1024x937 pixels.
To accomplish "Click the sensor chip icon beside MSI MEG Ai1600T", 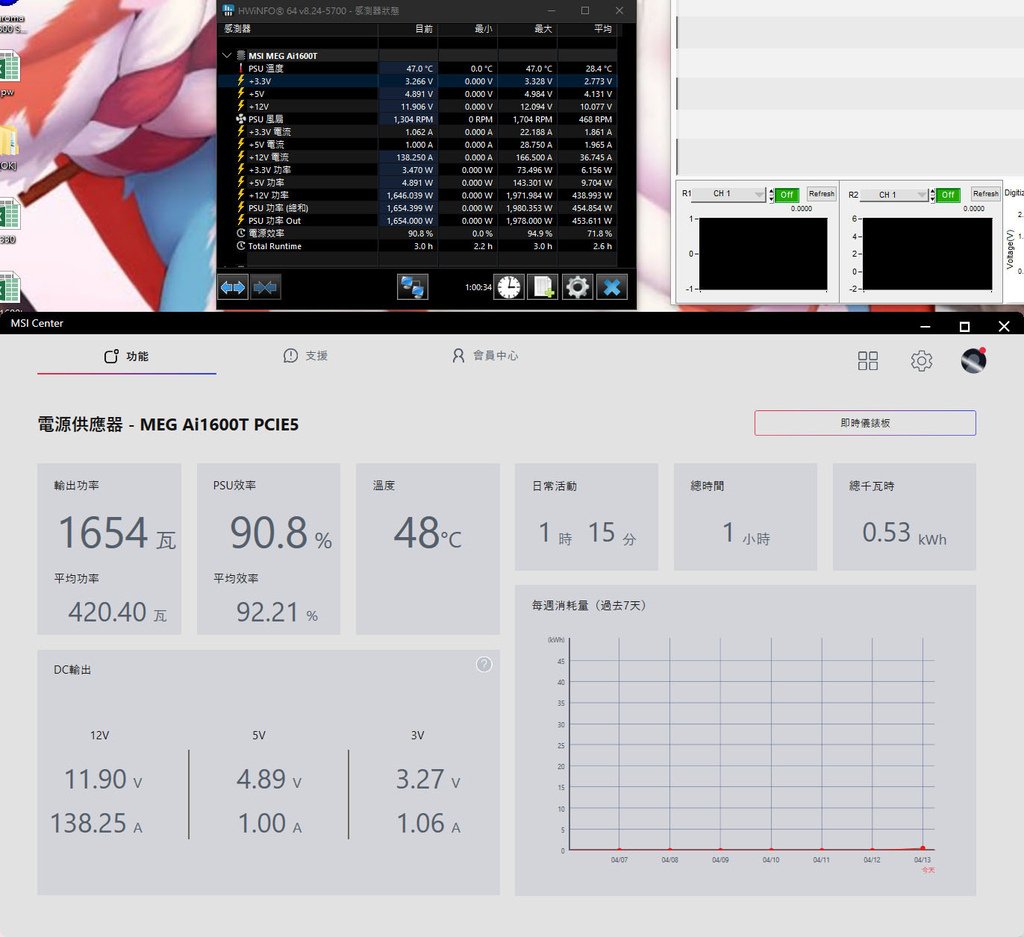I will [241, 56].
